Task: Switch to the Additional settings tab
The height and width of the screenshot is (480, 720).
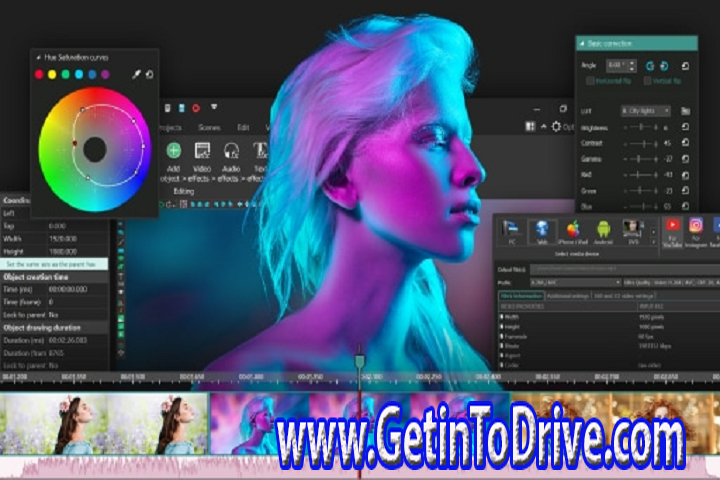Action: (x=568, y=296)
